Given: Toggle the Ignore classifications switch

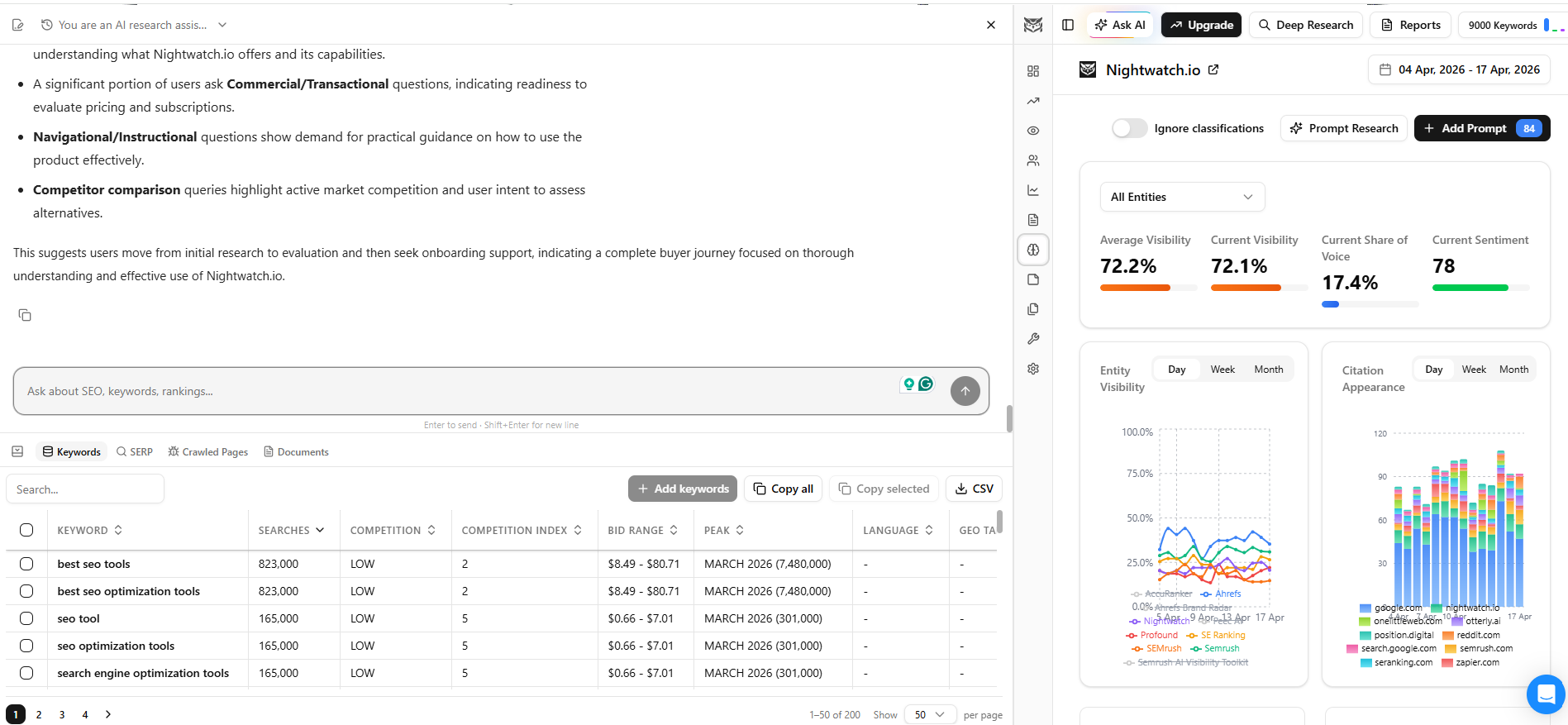Looking at the screenshot, I should click(x=1129, y=128).
